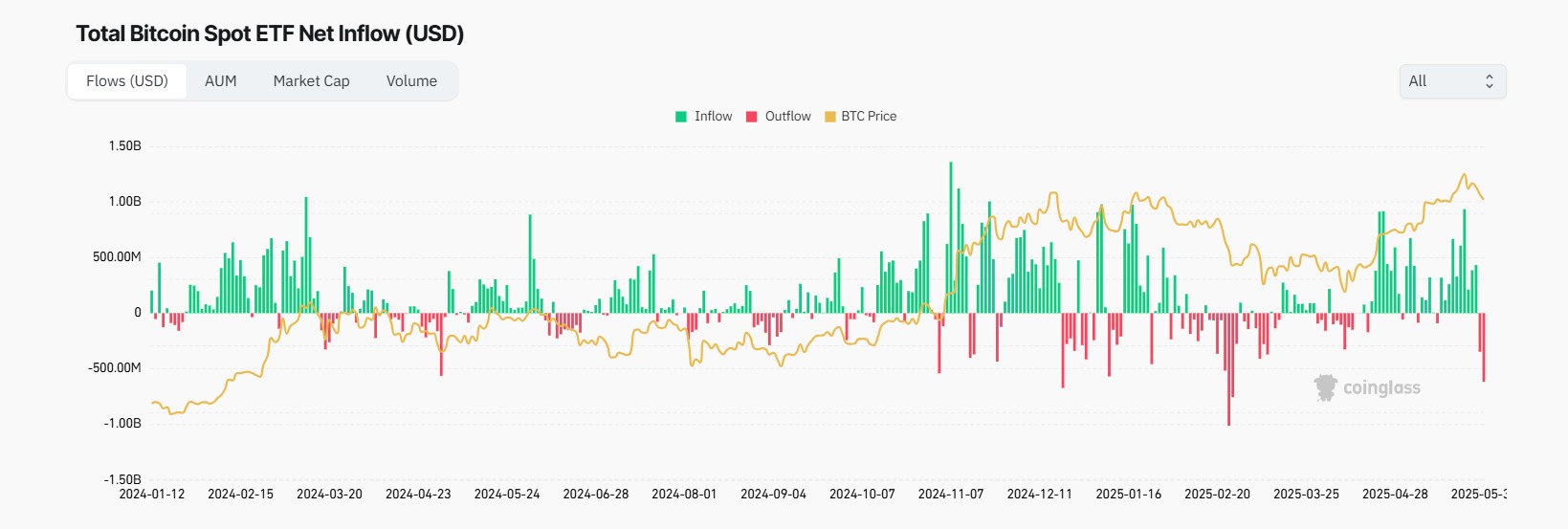Click the tallest green inflow bar
1568x529 pixels.
[x=951, y=239]
